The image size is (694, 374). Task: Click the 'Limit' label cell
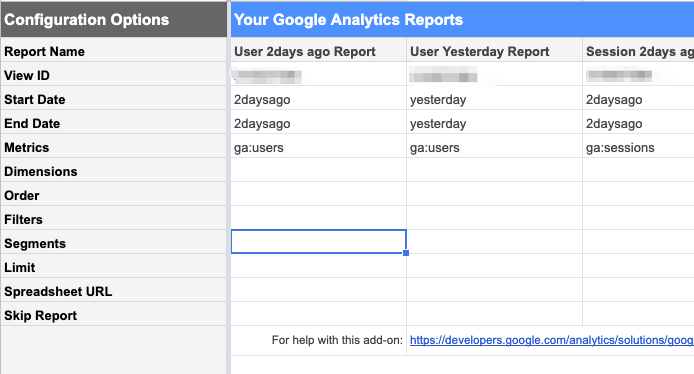coord(114,267)
